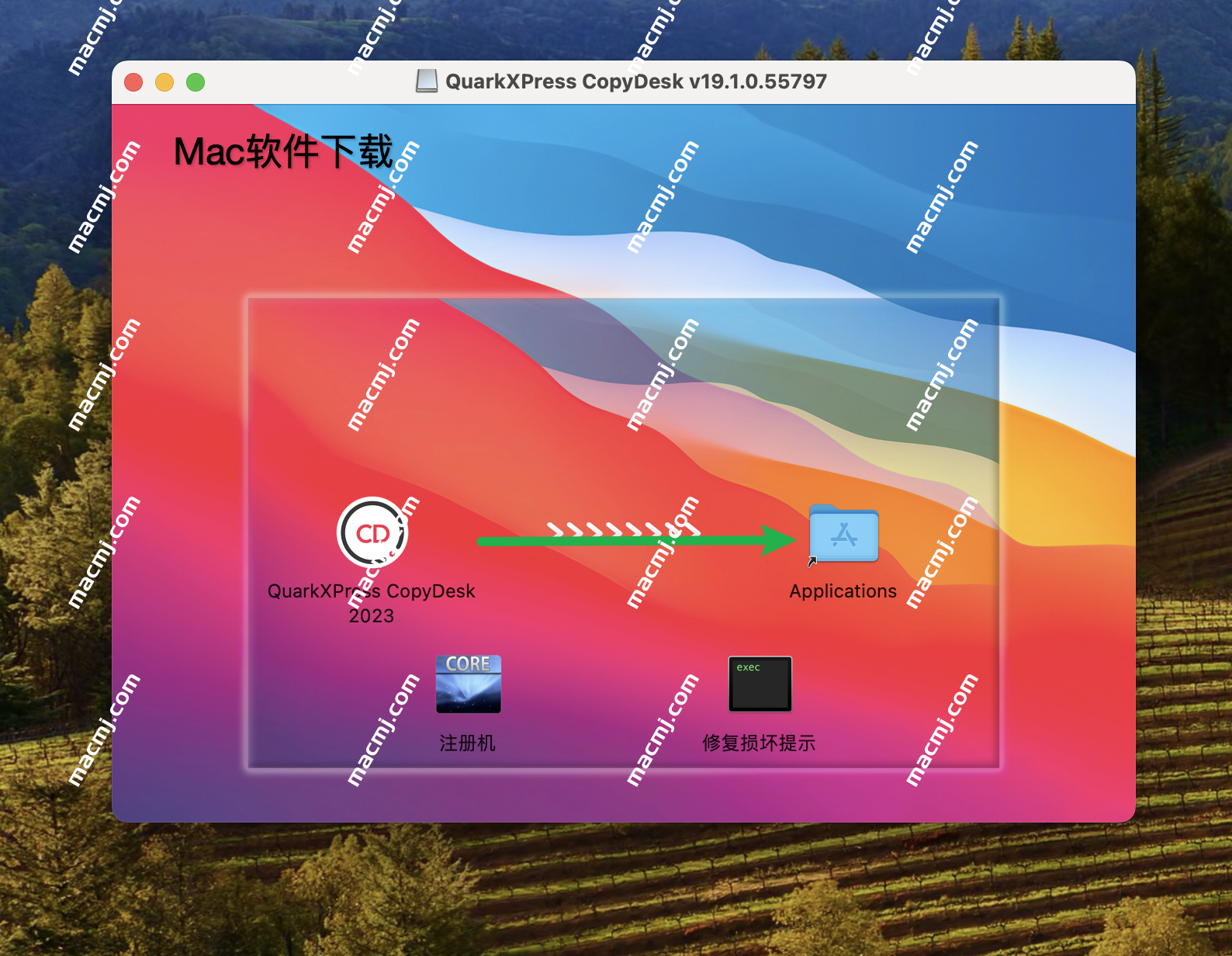The width and height of the screenshot is (1232, 956).
Task: Click the QuarkXPress CopyDesk 2023 label
Action: (372, 603)
